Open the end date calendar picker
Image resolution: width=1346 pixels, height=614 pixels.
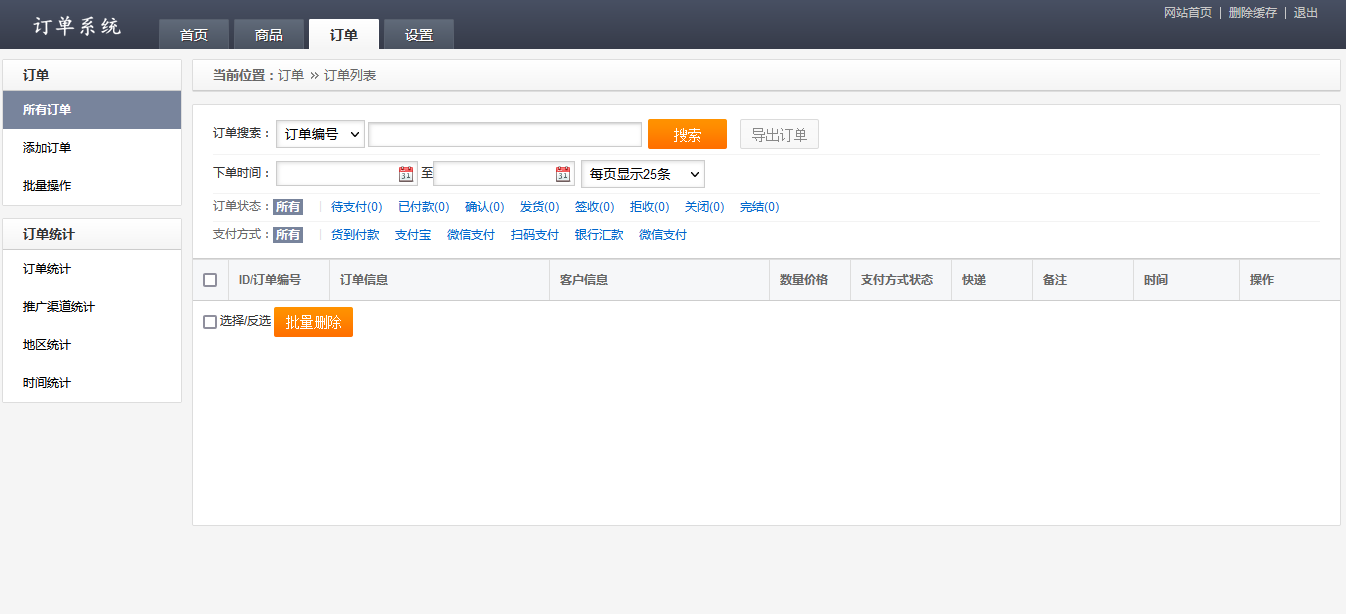coord(561,172)
